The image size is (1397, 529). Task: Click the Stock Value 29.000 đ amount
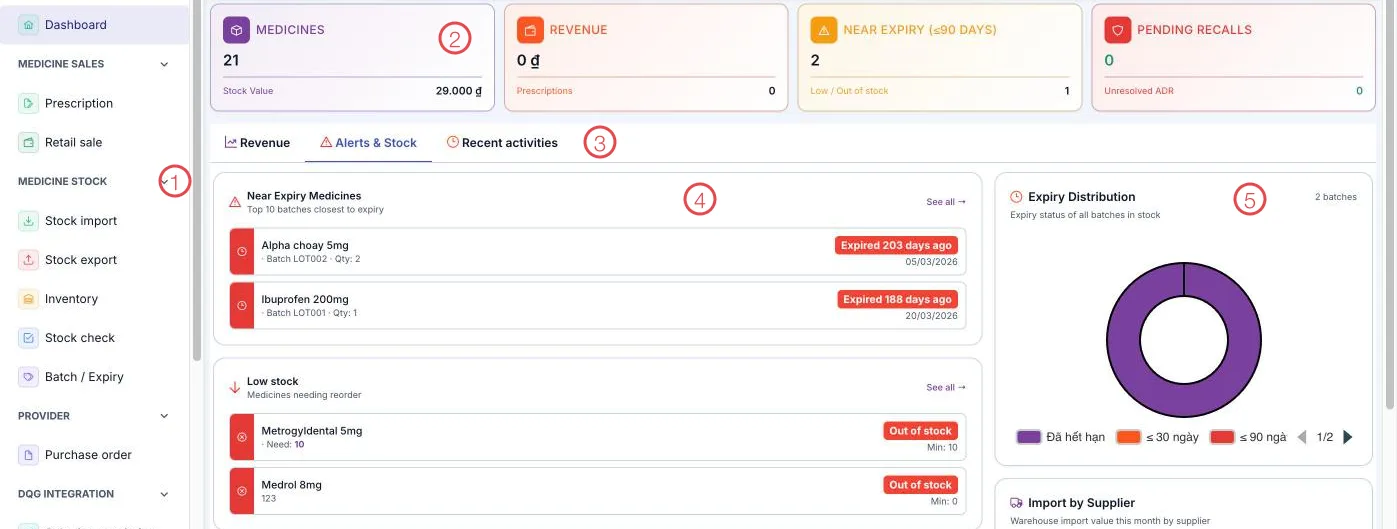[459, 91]
